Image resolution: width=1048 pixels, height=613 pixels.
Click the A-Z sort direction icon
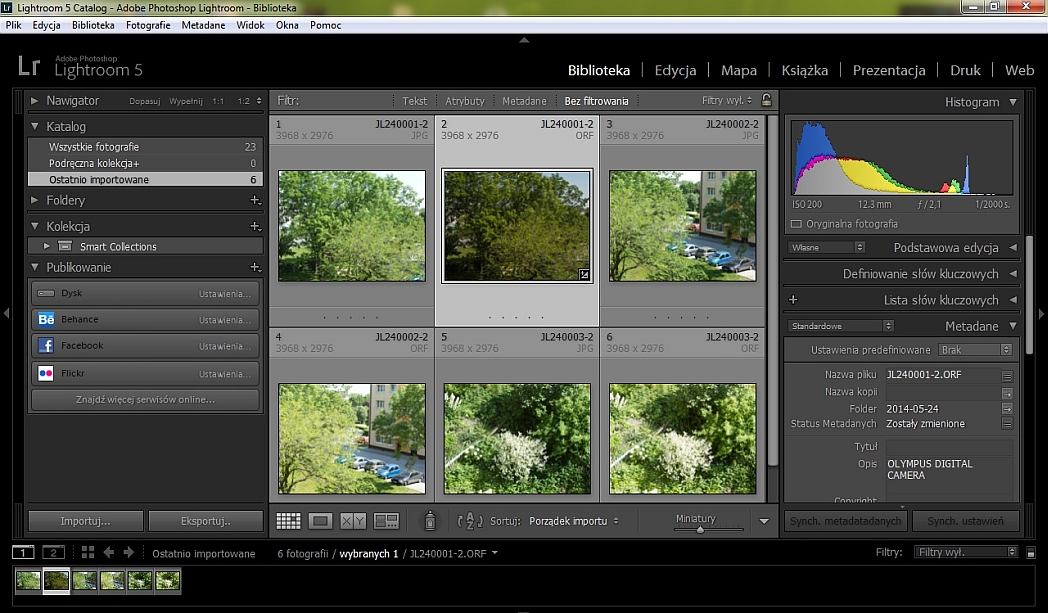470,521
